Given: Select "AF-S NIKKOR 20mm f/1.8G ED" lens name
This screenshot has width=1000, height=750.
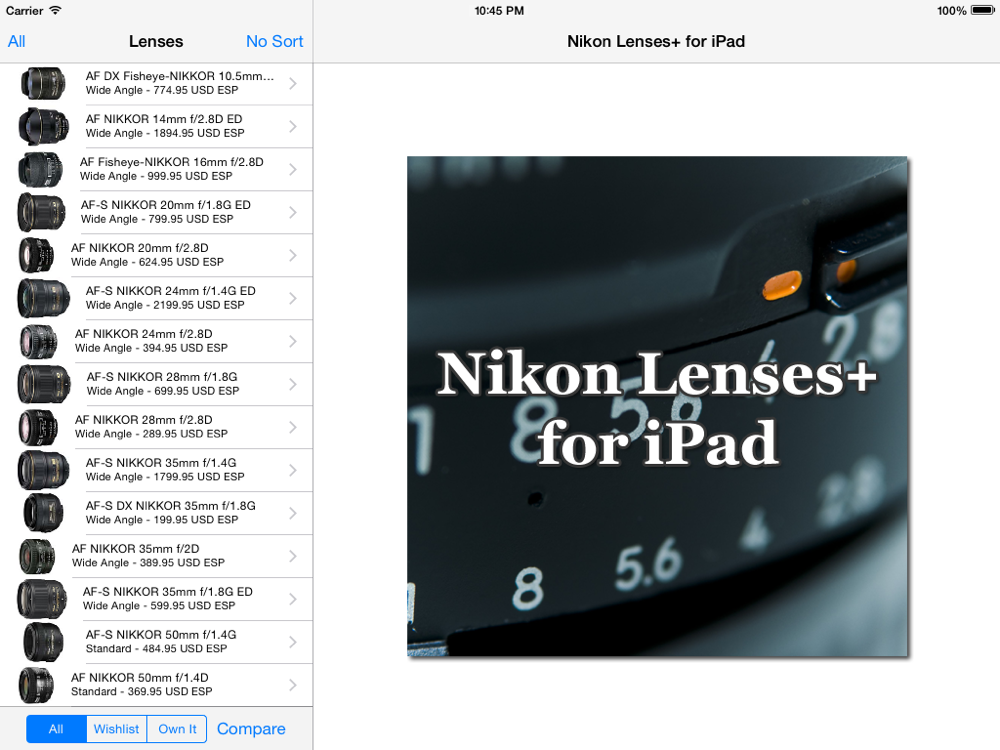Looking at the screenshot, I should coord(166,205).
